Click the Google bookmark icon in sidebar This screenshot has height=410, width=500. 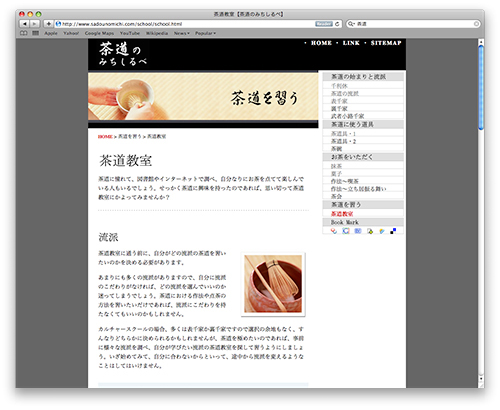tap(346, 231)
